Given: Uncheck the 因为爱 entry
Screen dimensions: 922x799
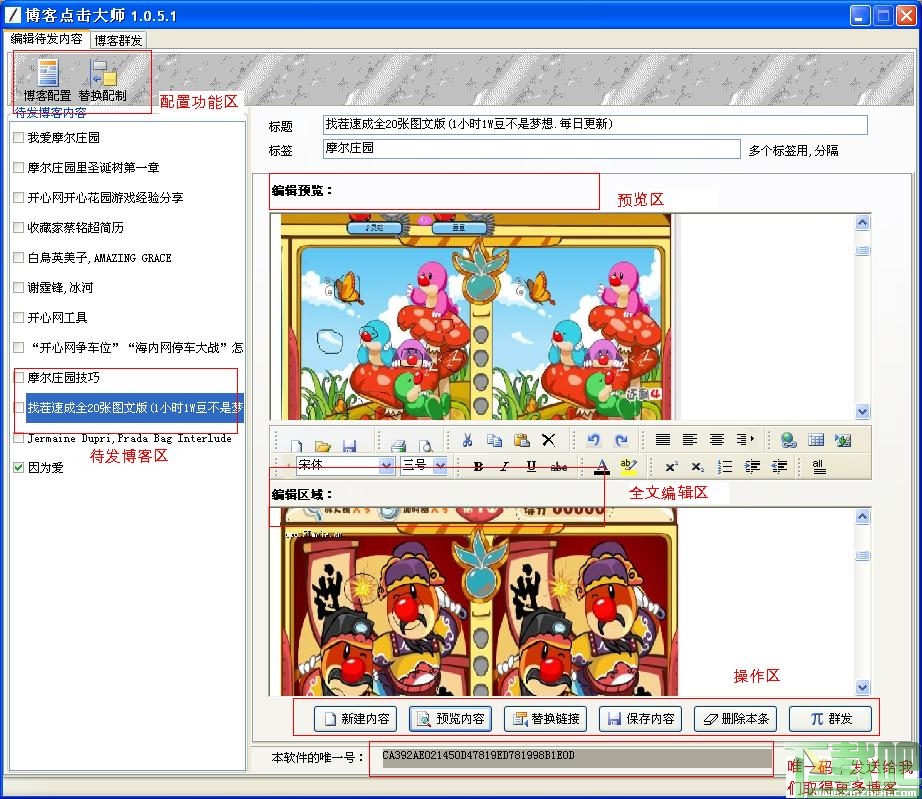Looking at the screenshot, I should click(19, 467).
